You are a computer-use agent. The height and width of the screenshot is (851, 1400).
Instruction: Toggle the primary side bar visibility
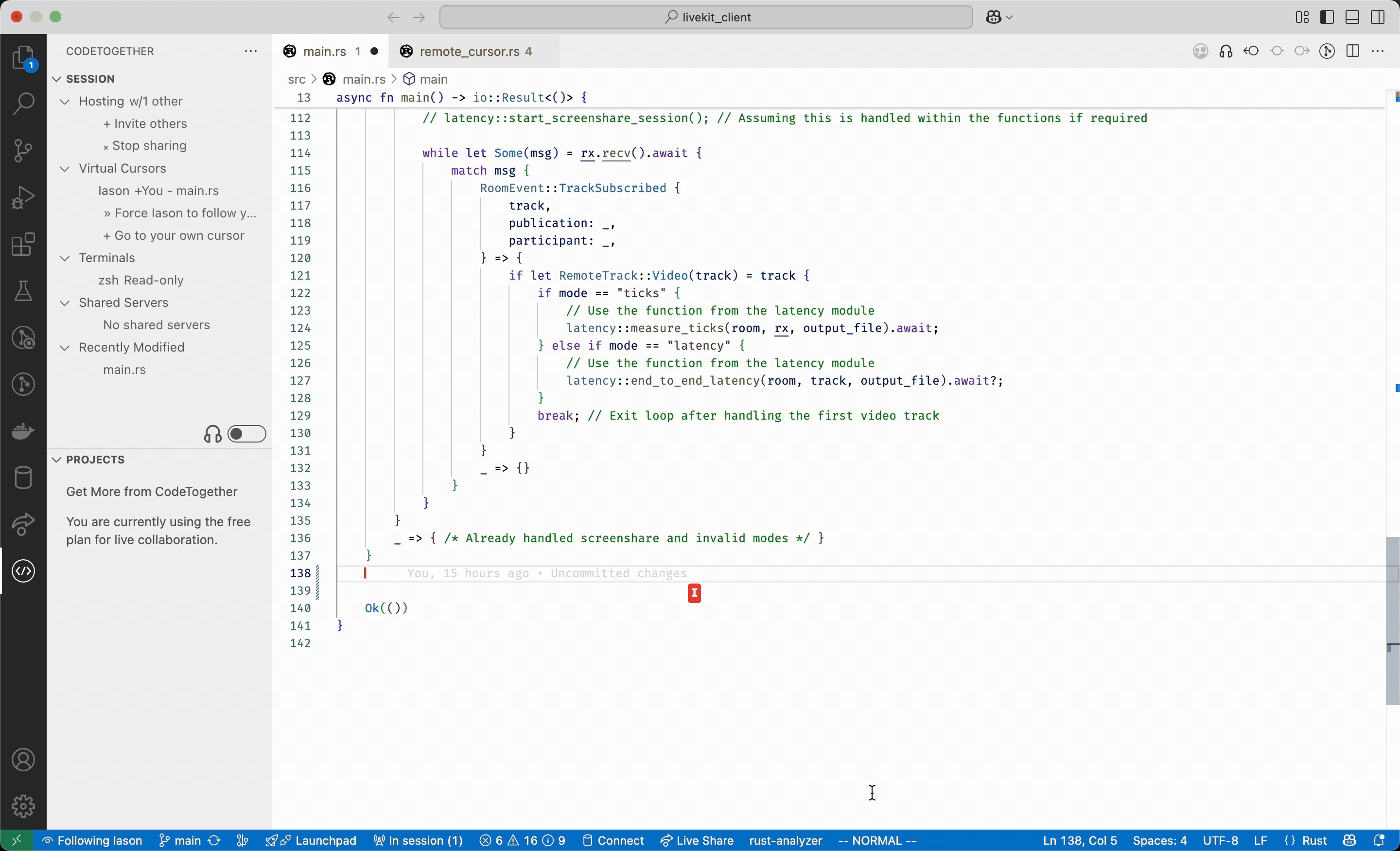point(1327,17)
